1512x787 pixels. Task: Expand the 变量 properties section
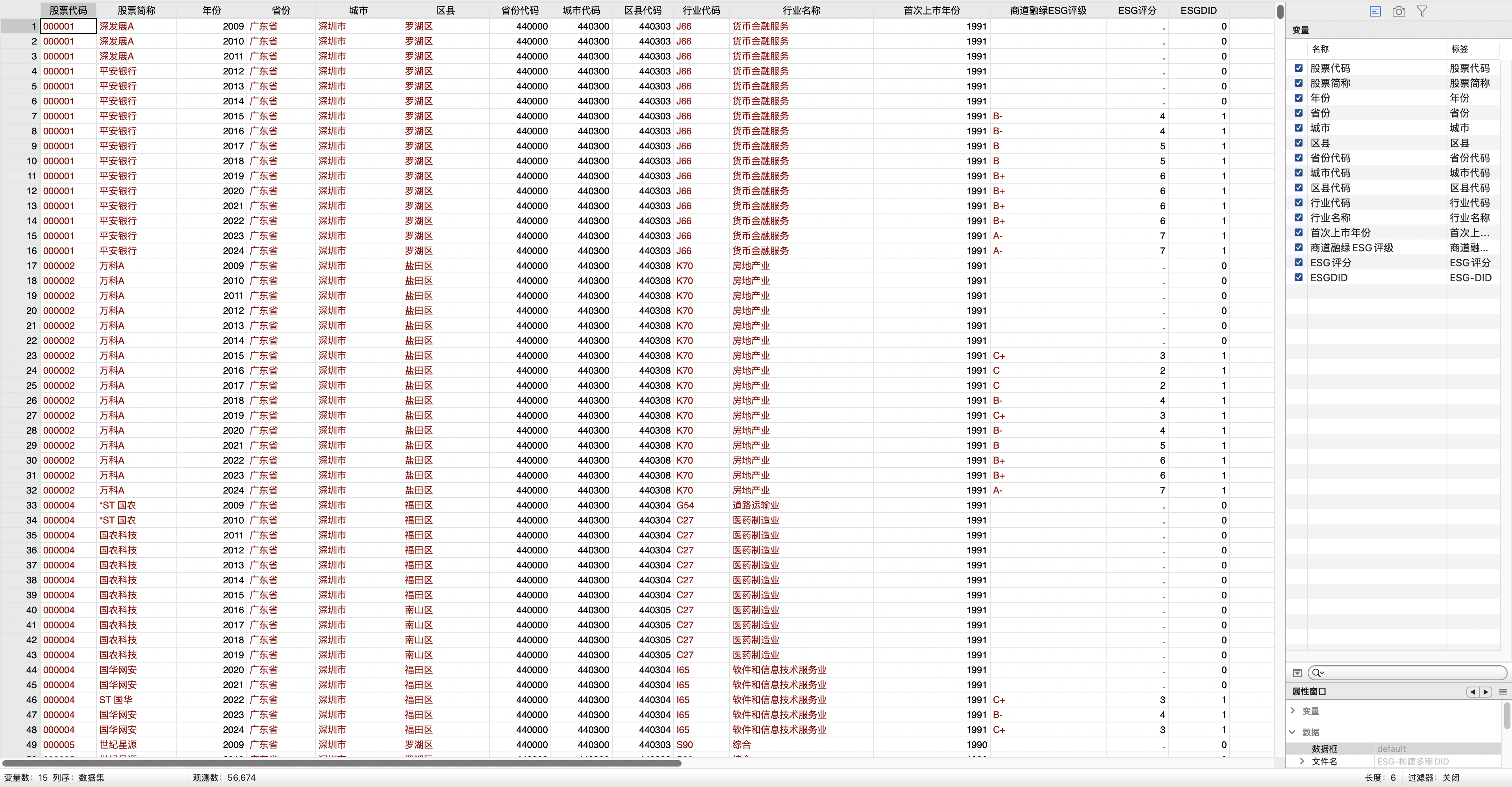1293,711
